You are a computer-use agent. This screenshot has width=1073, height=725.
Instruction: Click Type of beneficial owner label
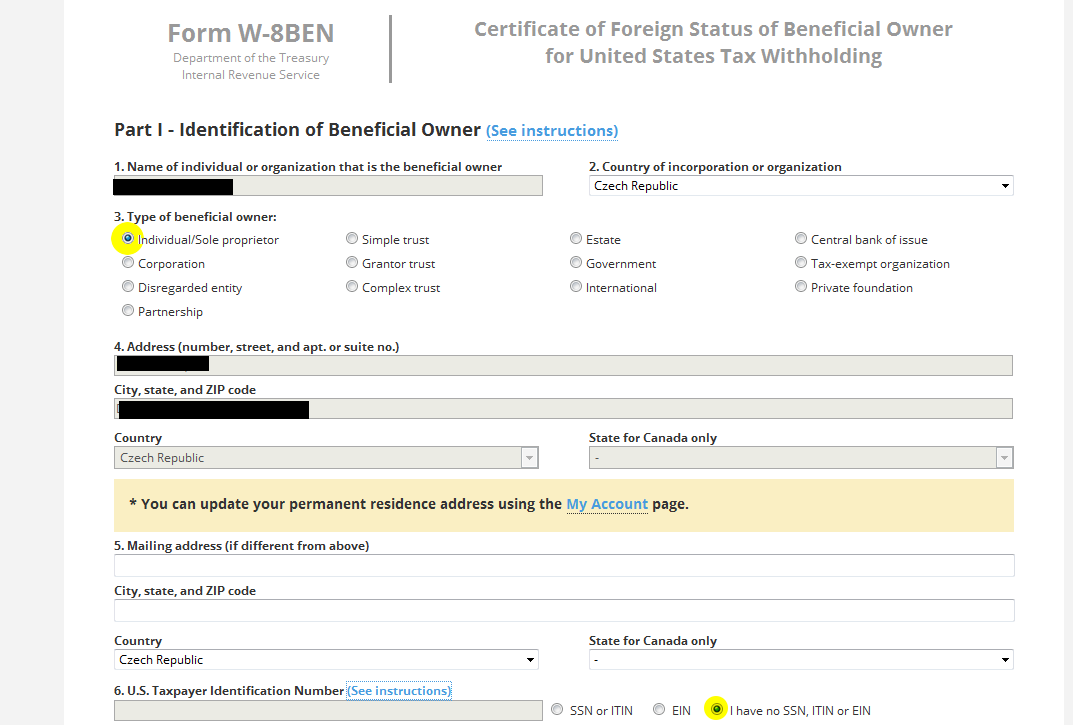point(196,217)
